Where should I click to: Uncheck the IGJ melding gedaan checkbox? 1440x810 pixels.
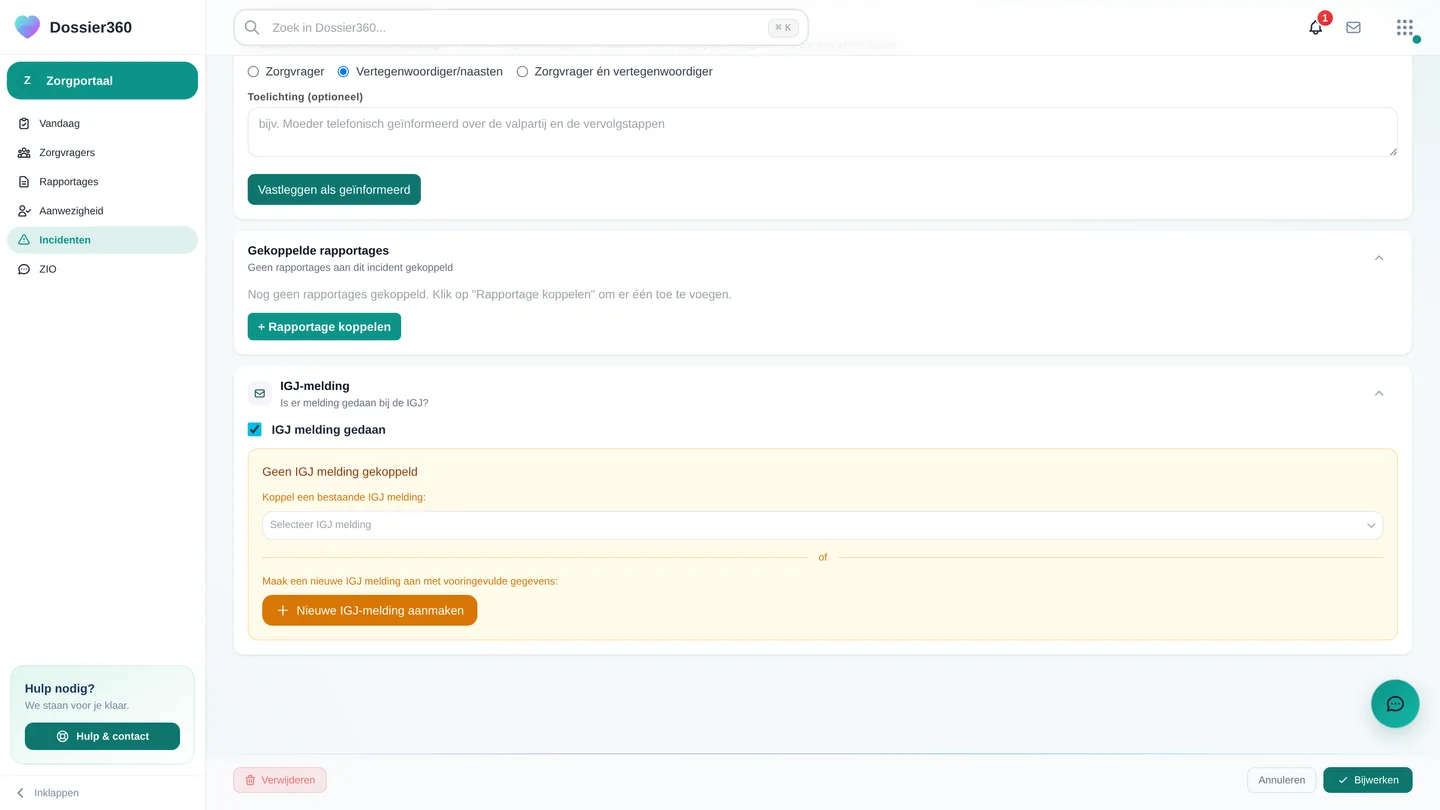pos(255,430)
